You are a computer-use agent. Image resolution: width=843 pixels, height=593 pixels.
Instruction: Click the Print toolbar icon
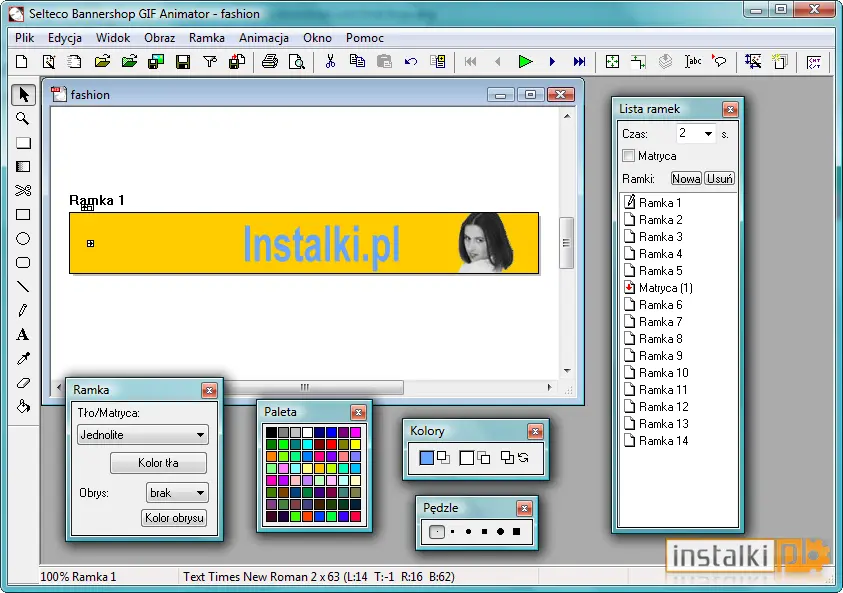tap(270, 62)
